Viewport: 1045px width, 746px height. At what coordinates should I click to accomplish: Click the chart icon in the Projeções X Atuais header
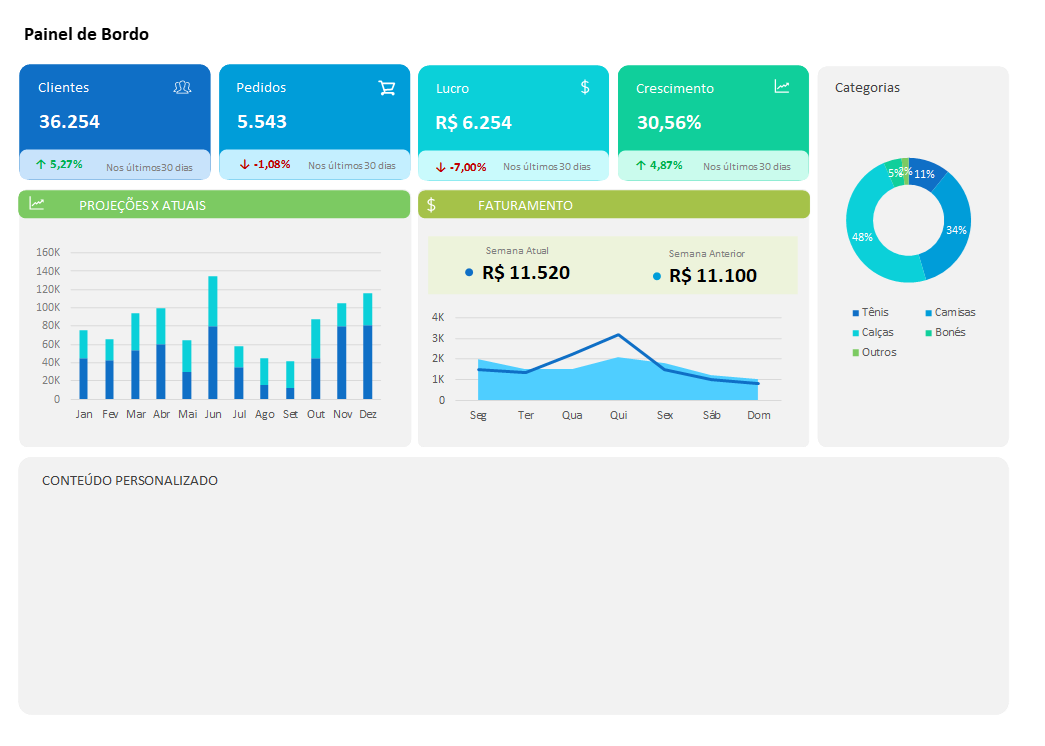pyautogui.click(x=39, y=204)
